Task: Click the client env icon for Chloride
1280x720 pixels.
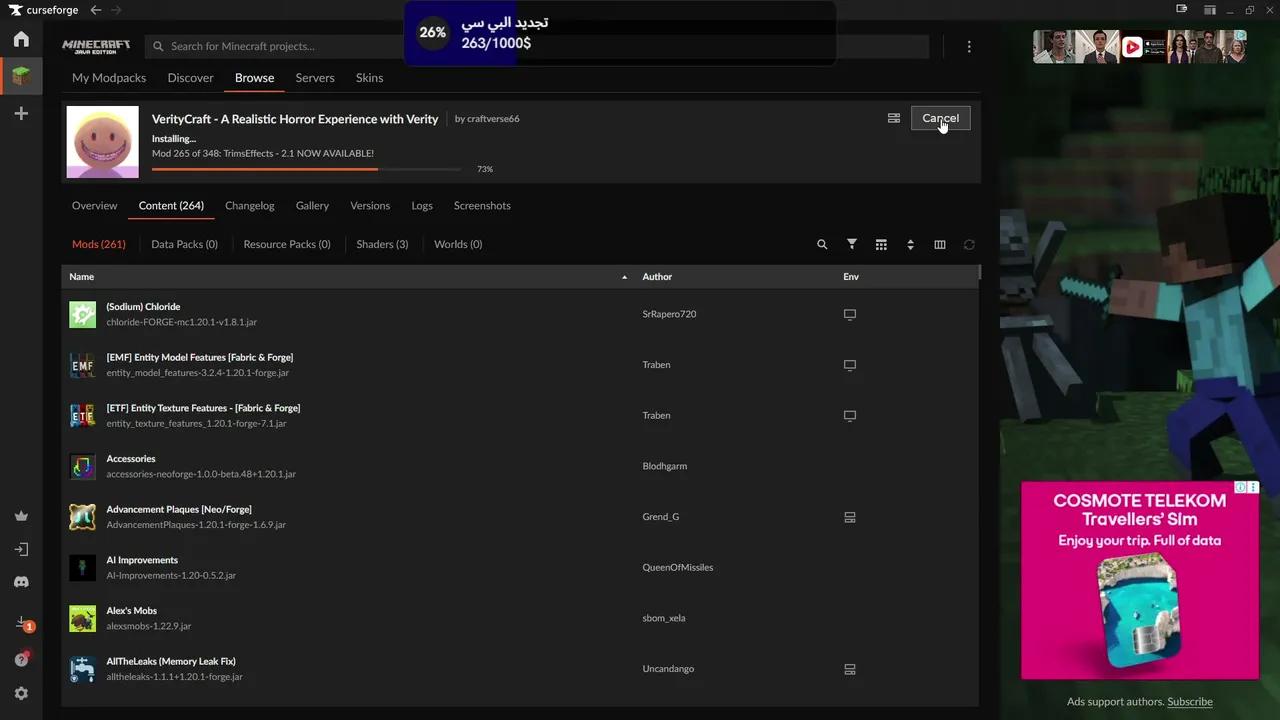Action: click(850, 314)
